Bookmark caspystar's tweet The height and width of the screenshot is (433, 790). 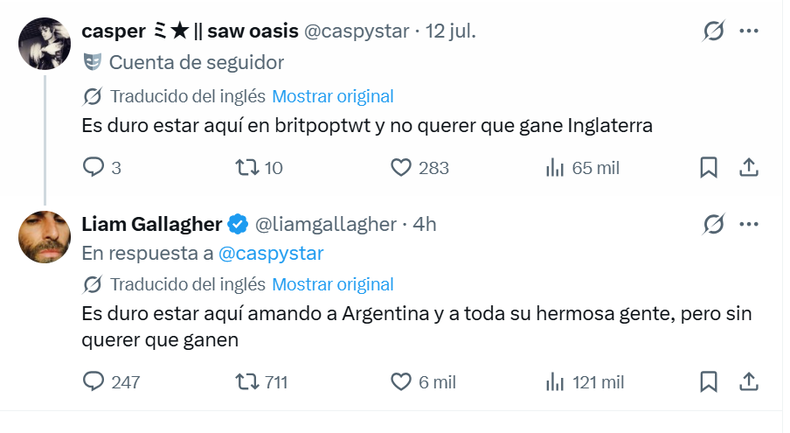pyautogui.click(x=708, y=167)
